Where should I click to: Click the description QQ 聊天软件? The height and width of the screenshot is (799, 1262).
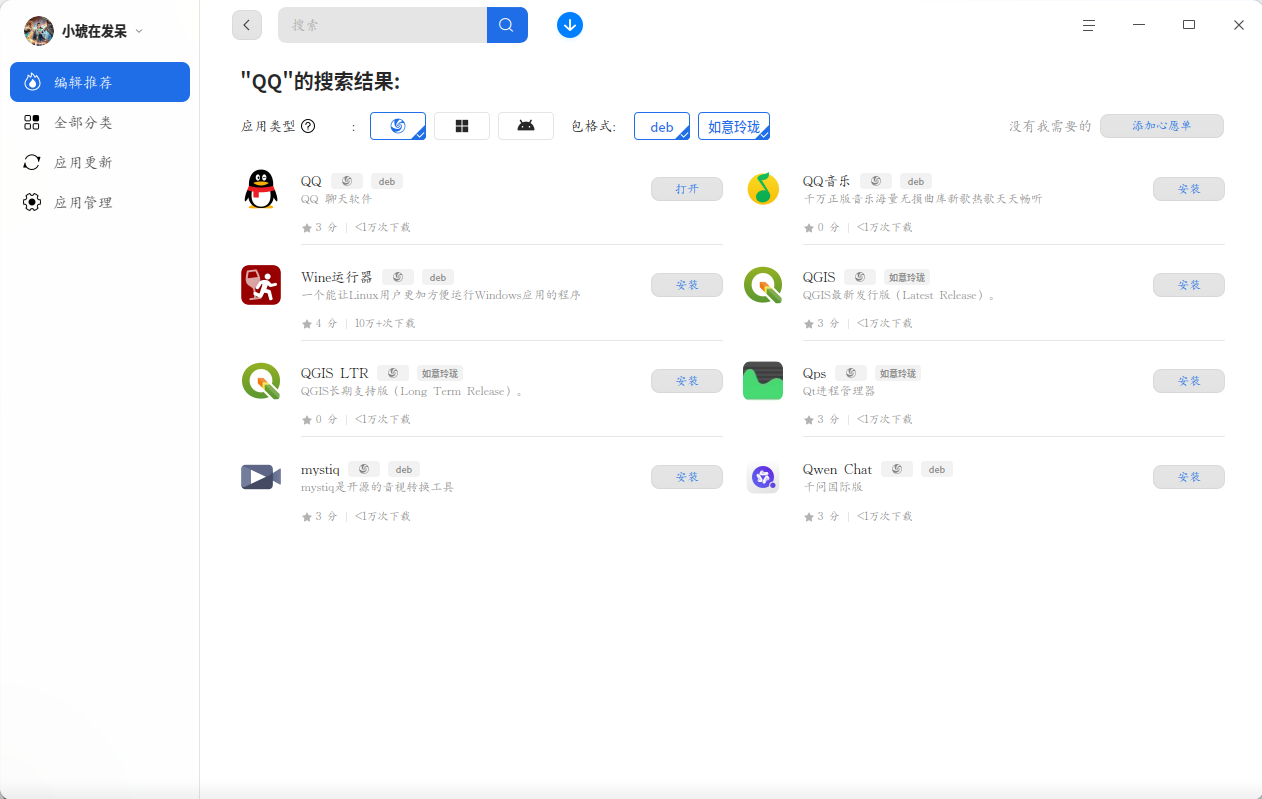tap(336, 199)
